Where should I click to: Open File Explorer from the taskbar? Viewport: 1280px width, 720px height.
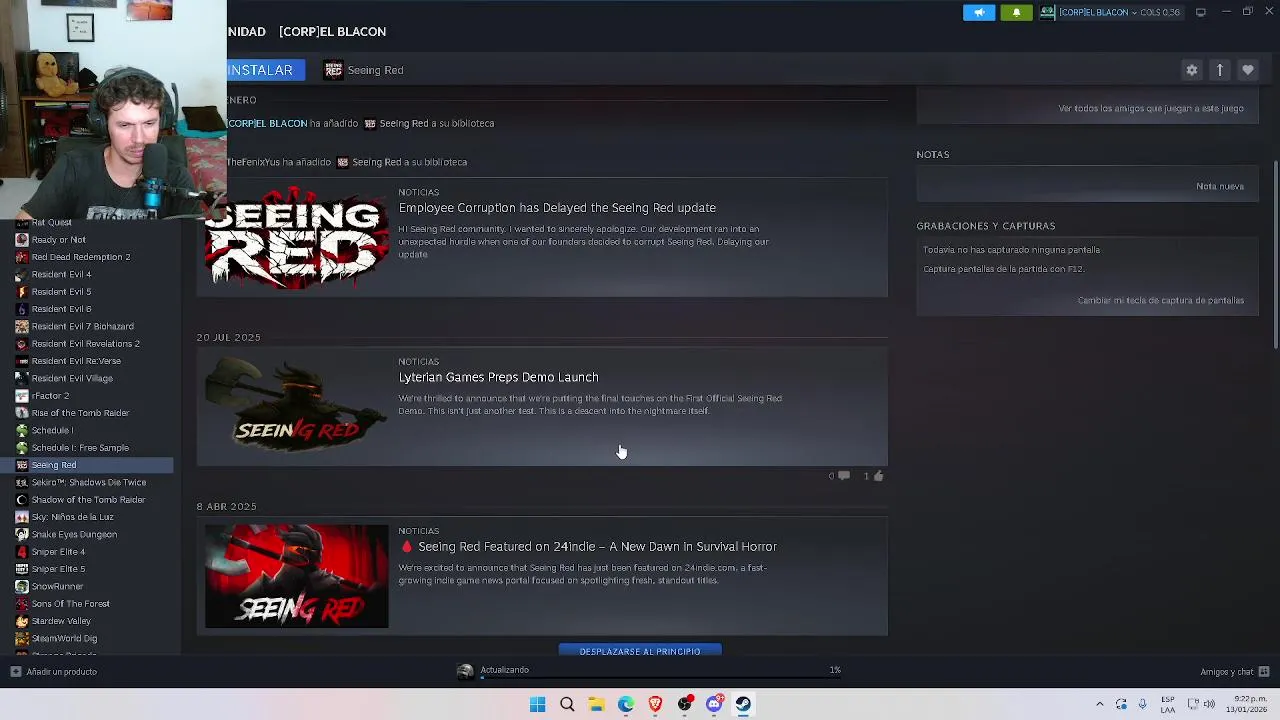coord(596,704)
